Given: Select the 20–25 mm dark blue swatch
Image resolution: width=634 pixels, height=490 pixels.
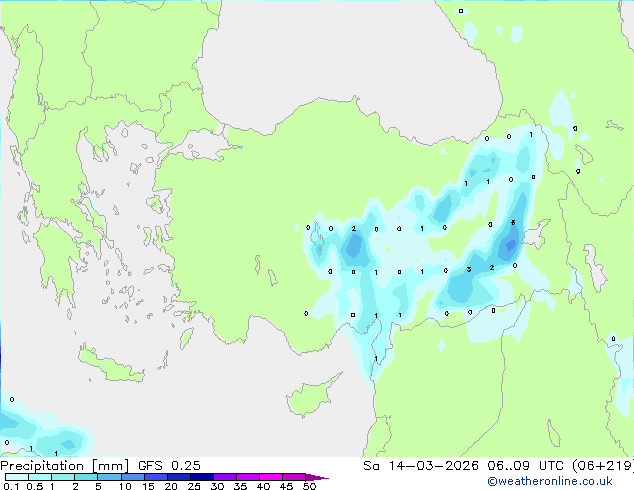Looking at the screenshot, I should click(x=178, y=477).
